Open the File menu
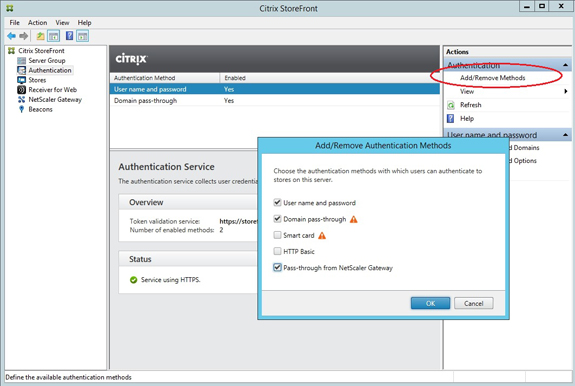Image resolution: width=575 pixels, height=386 pixels. 15,23
